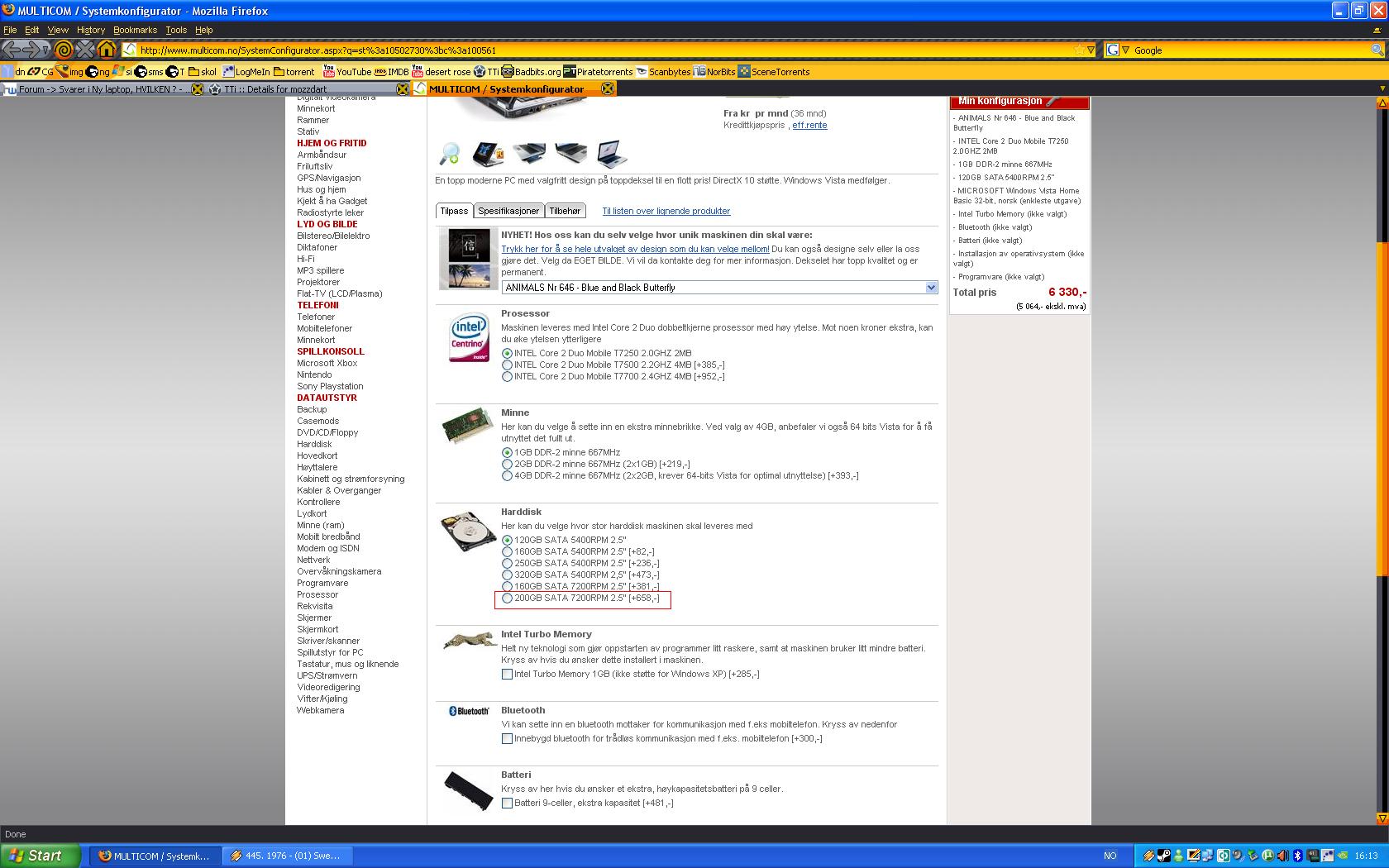Open the back/forward history dropdown arrow

(46, 50)
